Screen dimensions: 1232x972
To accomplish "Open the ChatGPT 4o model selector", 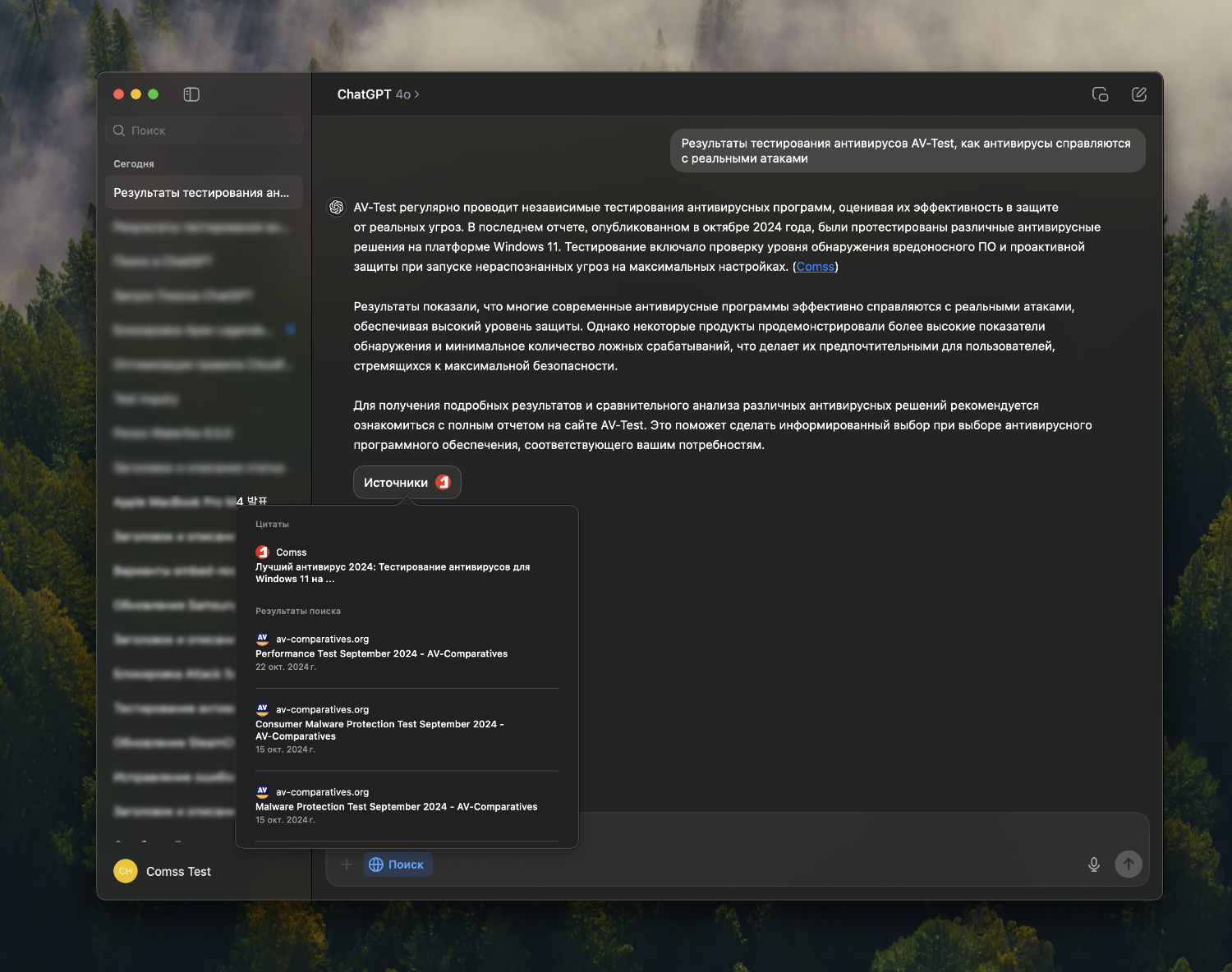I will [x=378, y=94].
